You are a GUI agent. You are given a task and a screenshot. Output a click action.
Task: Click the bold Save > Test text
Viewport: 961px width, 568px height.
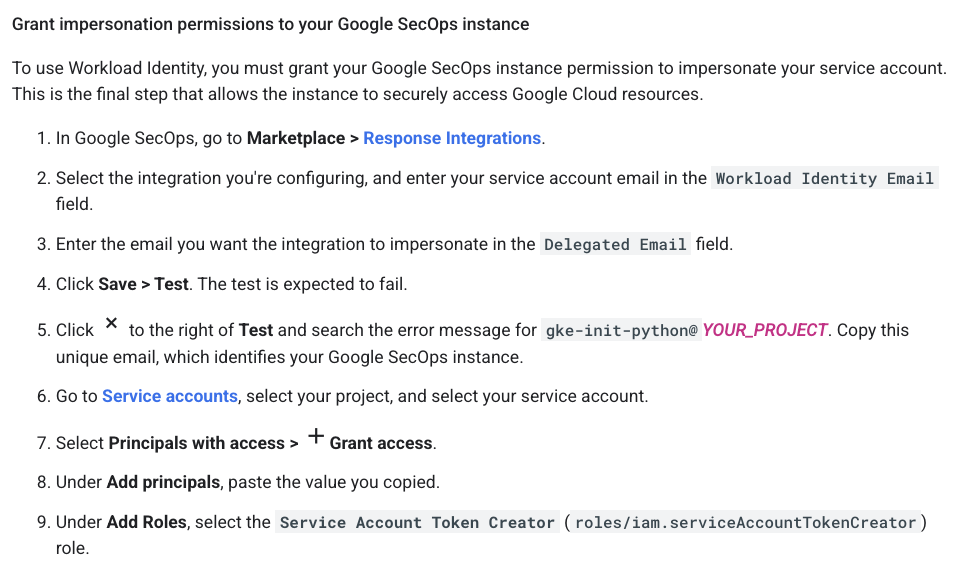(x=144, y=284)
